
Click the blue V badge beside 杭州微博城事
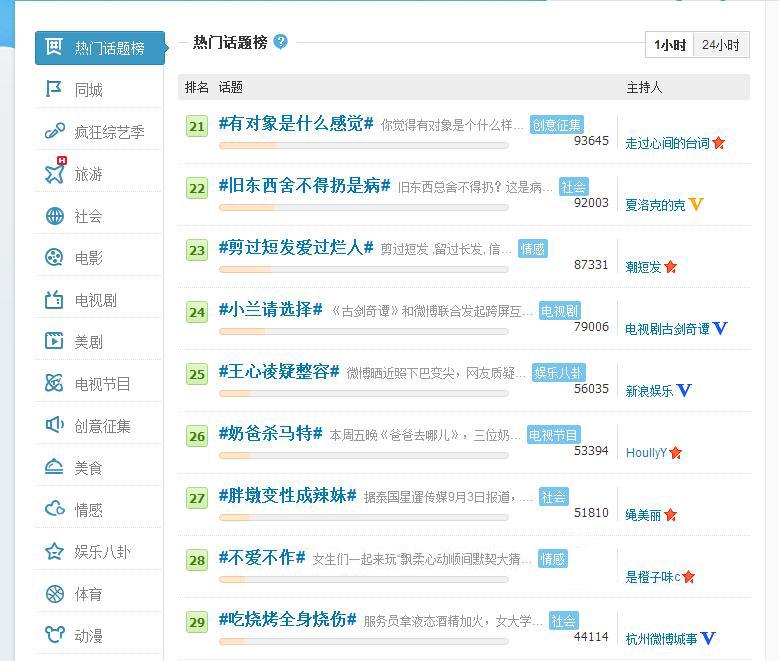click(708, 638)
